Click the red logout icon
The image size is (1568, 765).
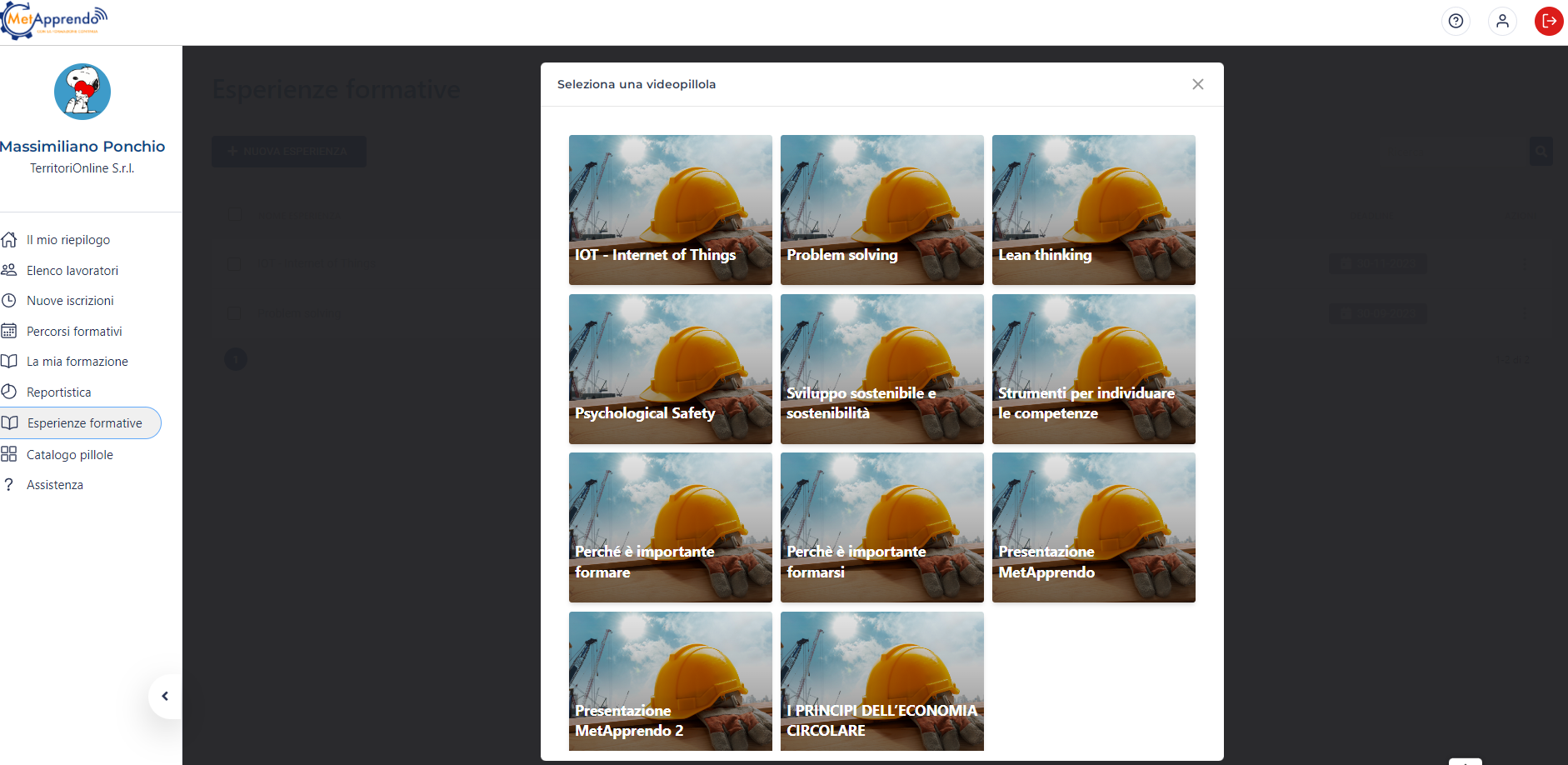coord(1549,21)
